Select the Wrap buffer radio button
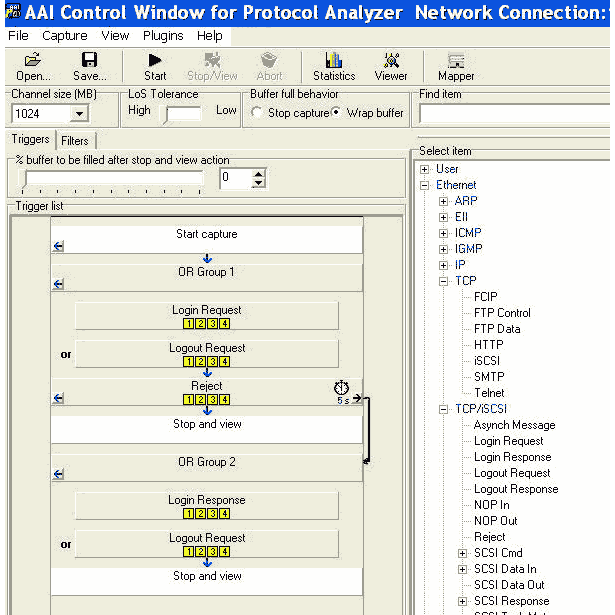Viewport: 615px width, 615px height. 336,113
